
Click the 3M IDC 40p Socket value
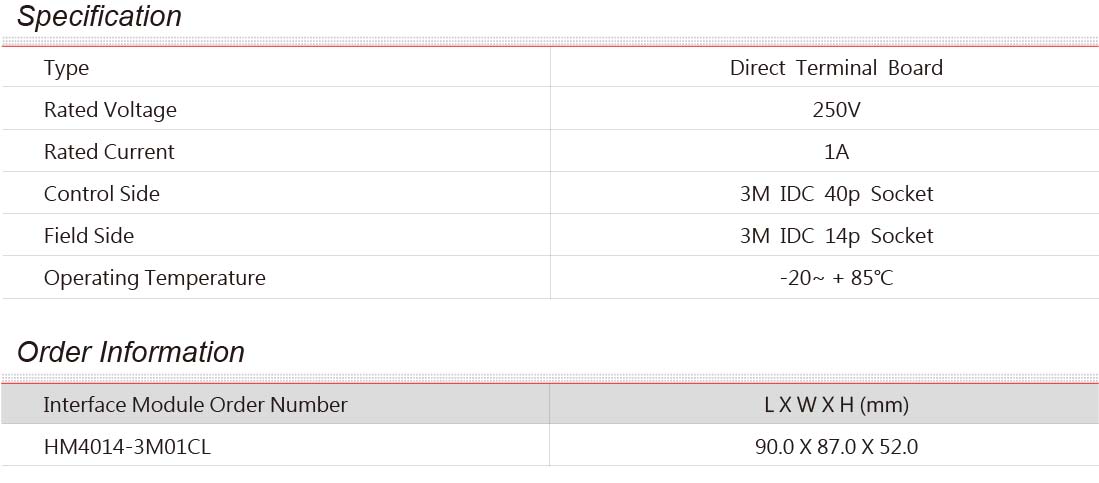pyautogui.click(x=837, y=194)
